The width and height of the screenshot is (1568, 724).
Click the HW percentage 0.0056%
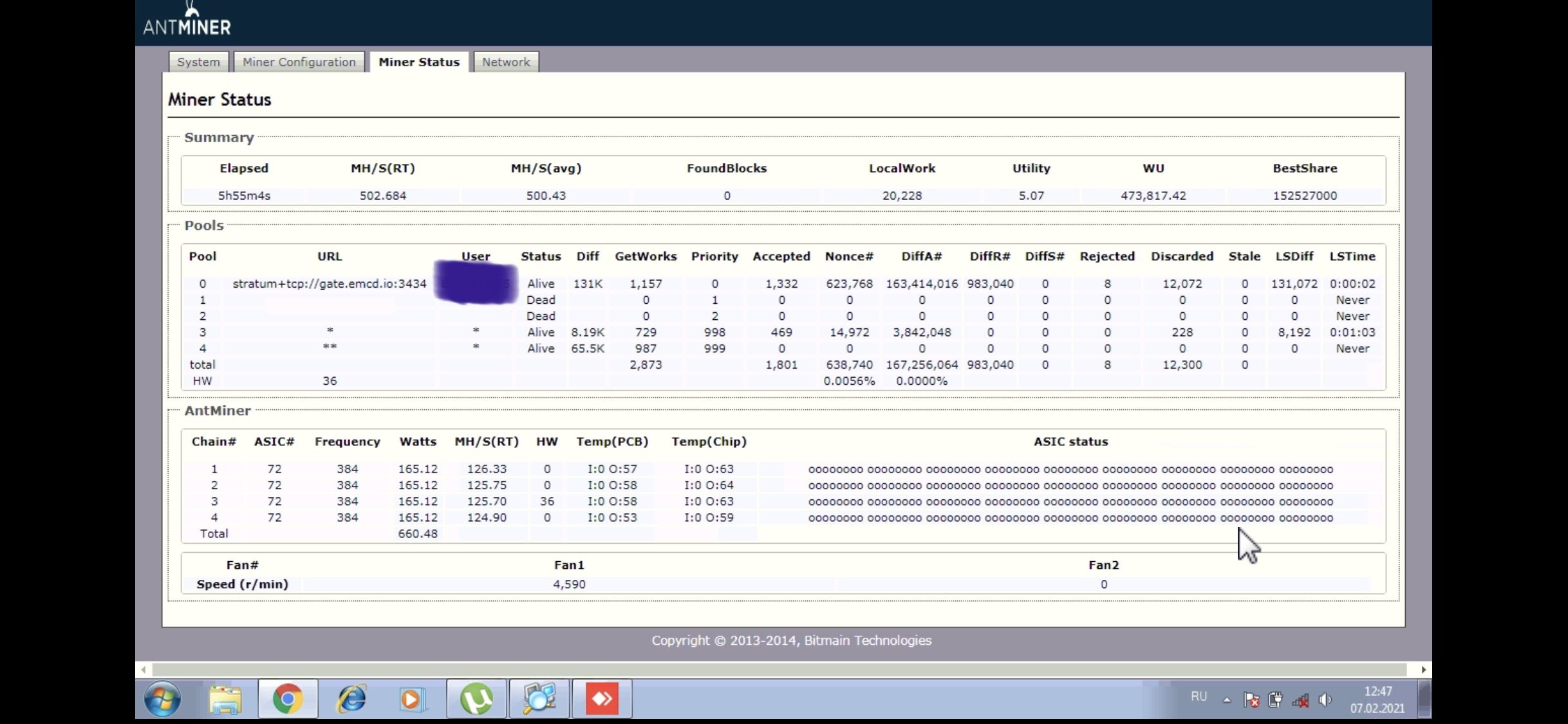[849, 381]
